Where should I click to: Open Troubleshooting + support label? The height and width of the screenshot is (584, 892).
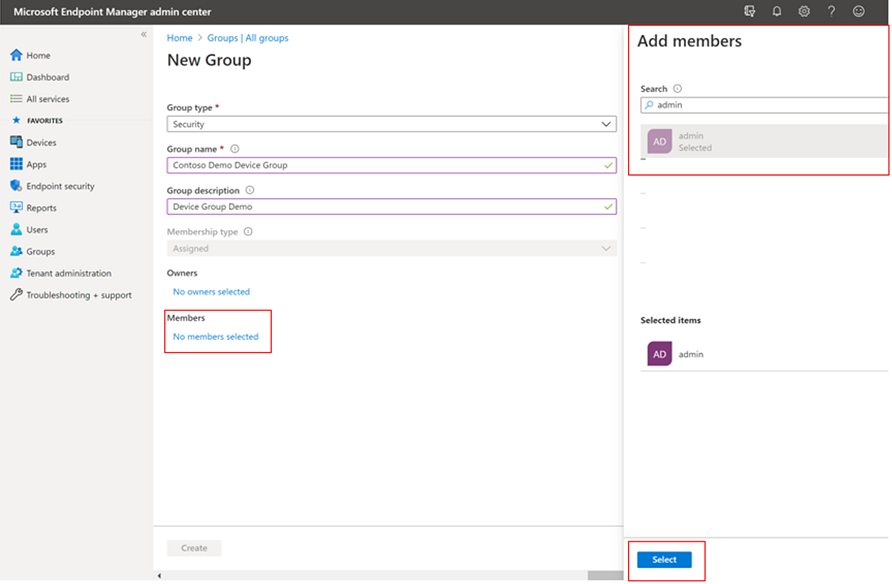click(79, 295)
